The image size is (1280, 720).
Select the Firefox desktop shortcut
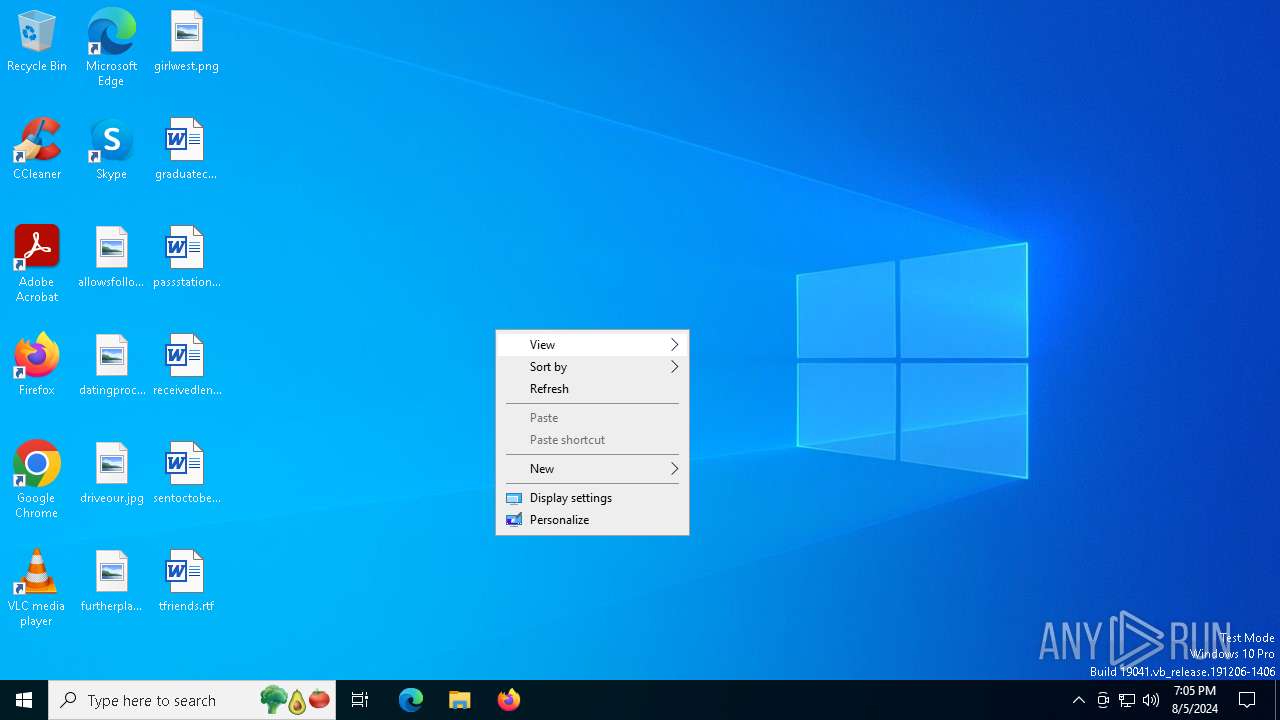(x=37, y=366)
